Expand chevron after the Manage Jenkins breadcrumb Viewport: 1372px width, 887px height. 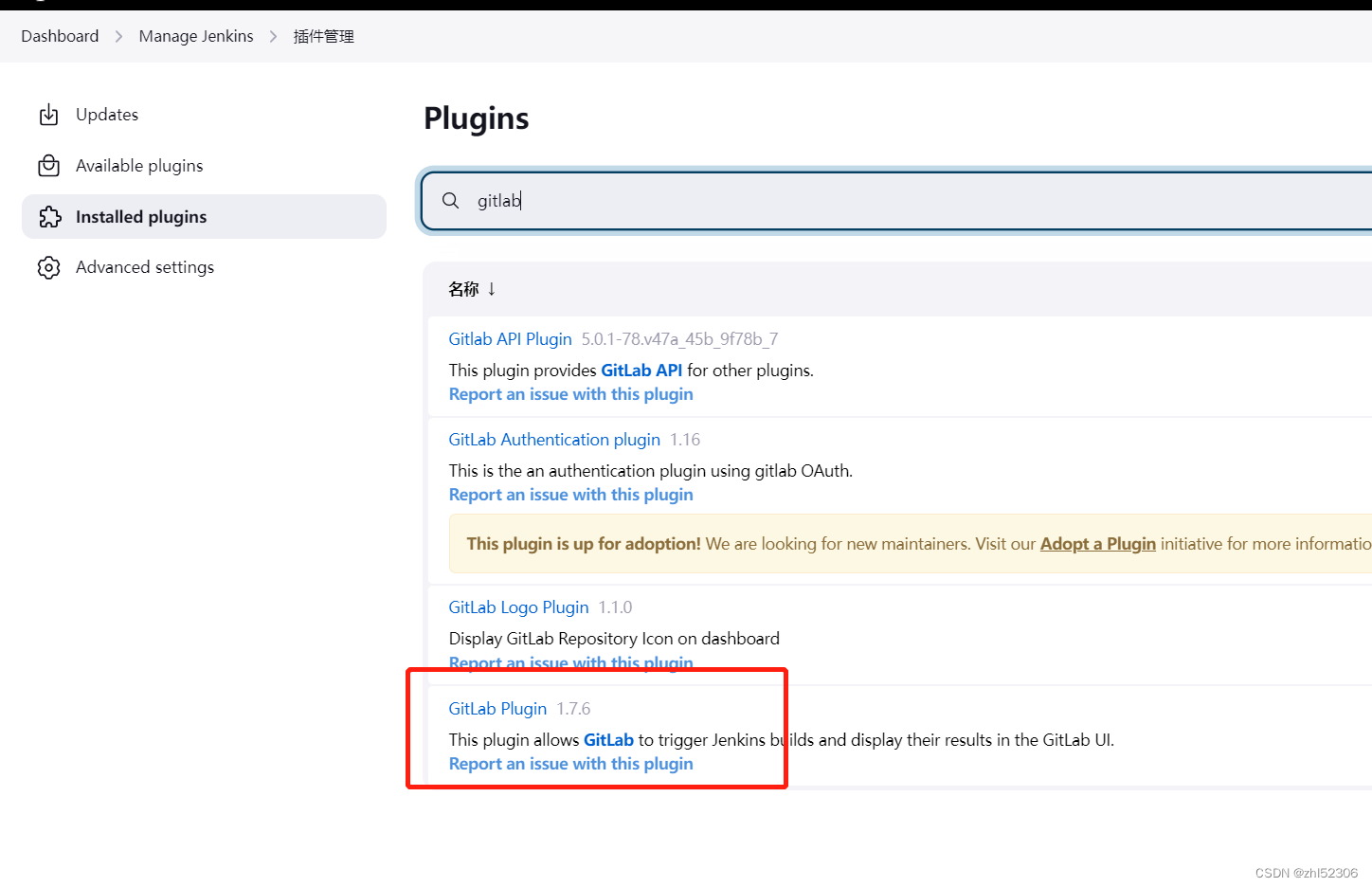[x=273, y=36]
